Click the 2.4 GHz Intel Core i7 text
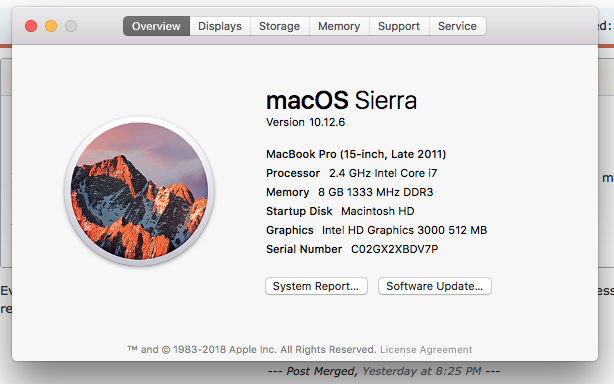Image resolution: width=614 pixels, height=384 pixels. tap(383, 173)
